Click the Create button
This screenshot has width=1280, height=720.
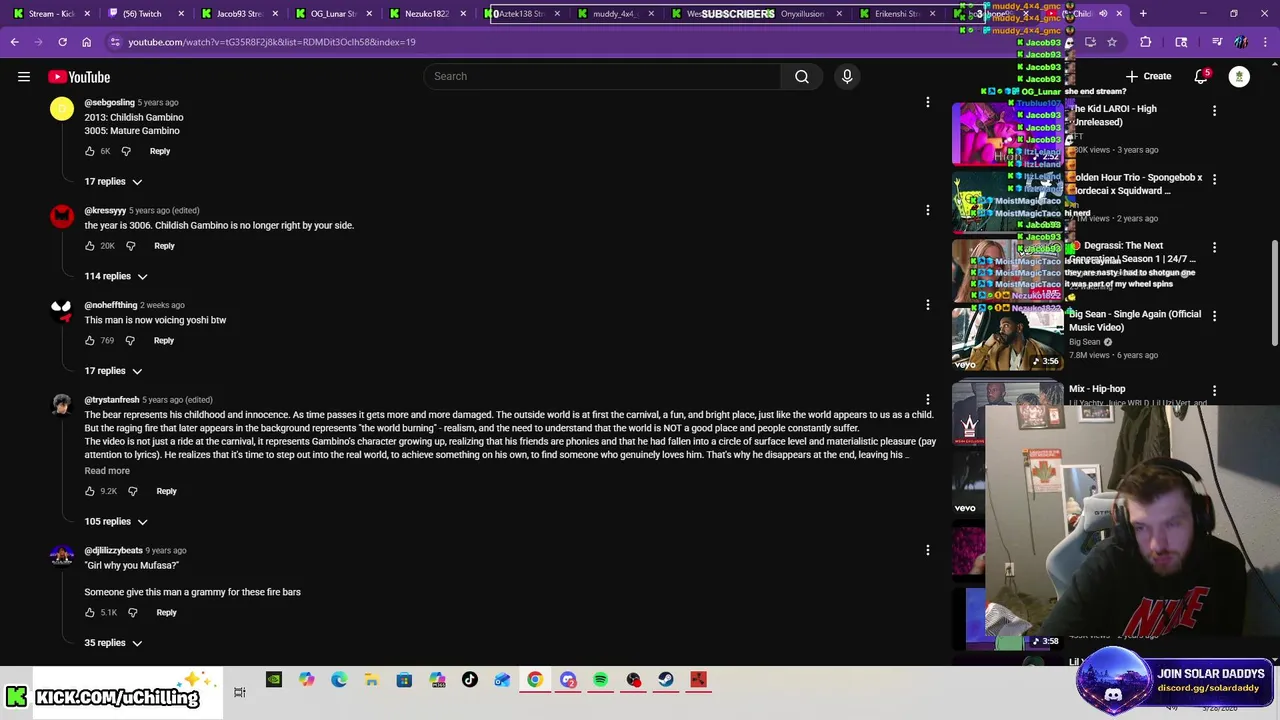[1148, 77]
